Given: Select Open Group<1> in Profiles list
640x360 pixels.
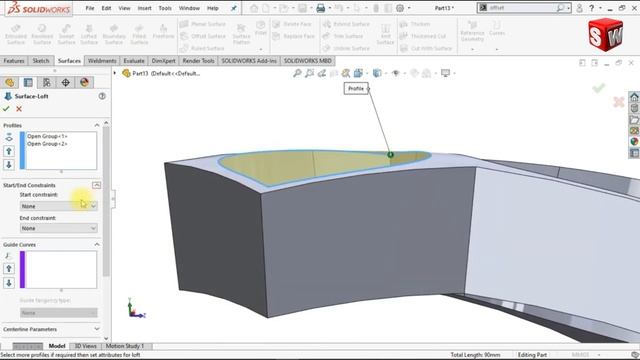Looking at the screenshot, I should point(47,136).
